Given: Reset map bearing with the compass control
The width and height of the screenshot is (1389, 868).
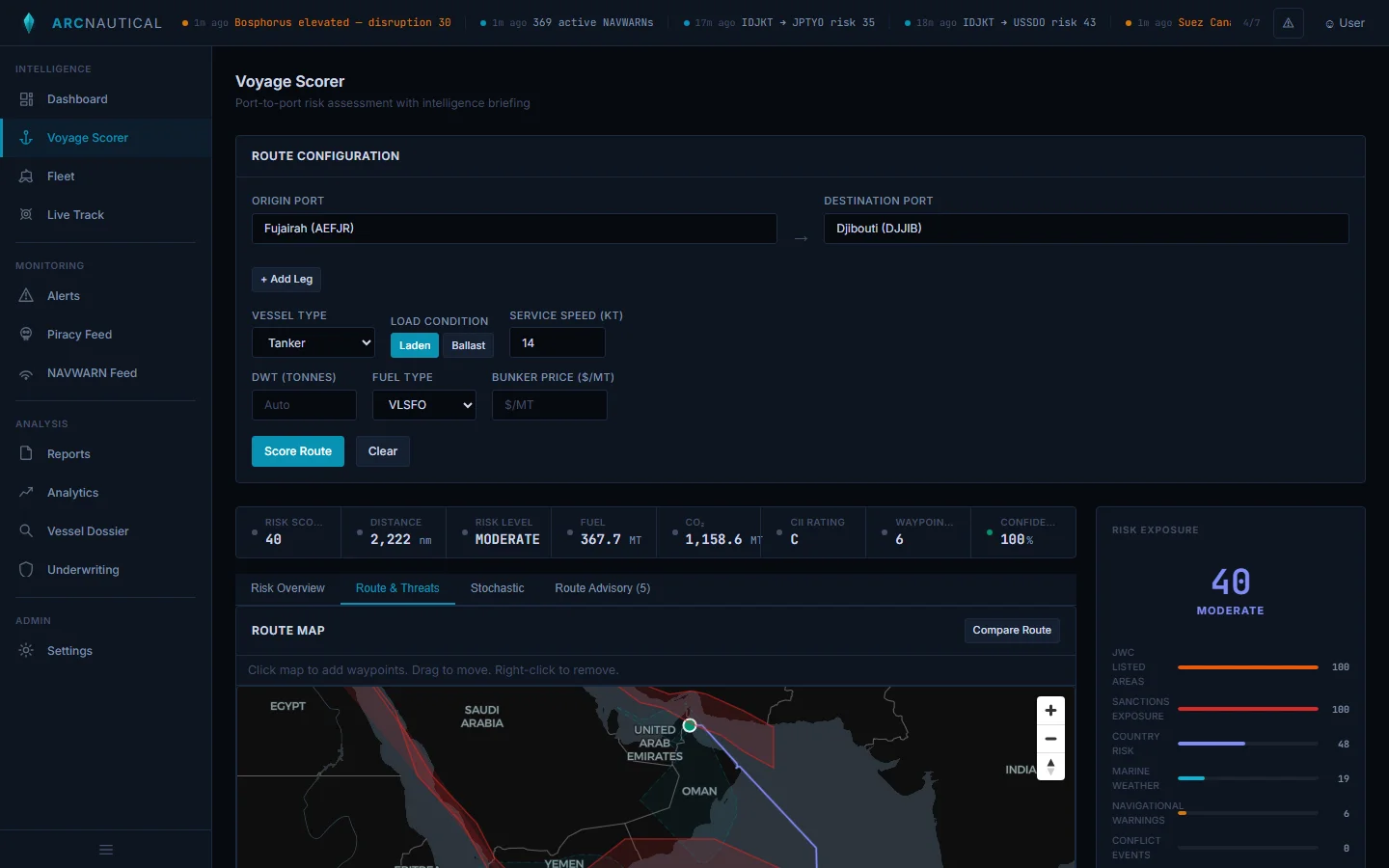Looking at the screenshot, I should point(1050,767).
